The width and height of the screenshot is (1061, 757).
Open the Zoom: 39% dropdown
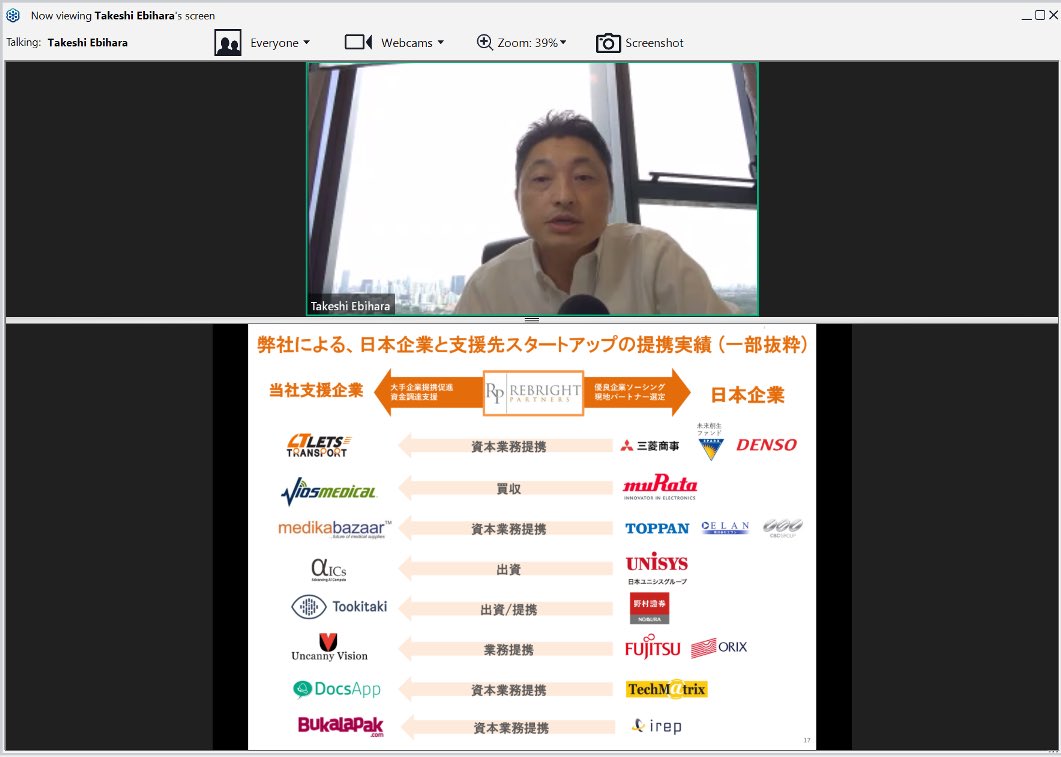[x=532, y=43]
